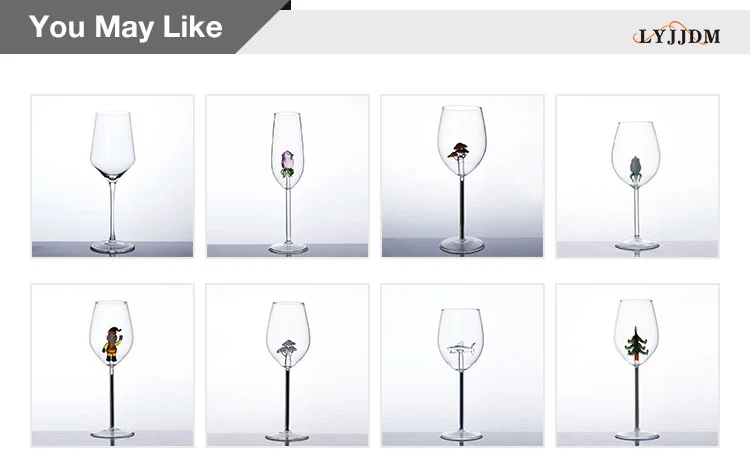Click the grey rosebud figurine in glass
The height and width of the screenshot is (472, 750).
(x=635, y=168)
